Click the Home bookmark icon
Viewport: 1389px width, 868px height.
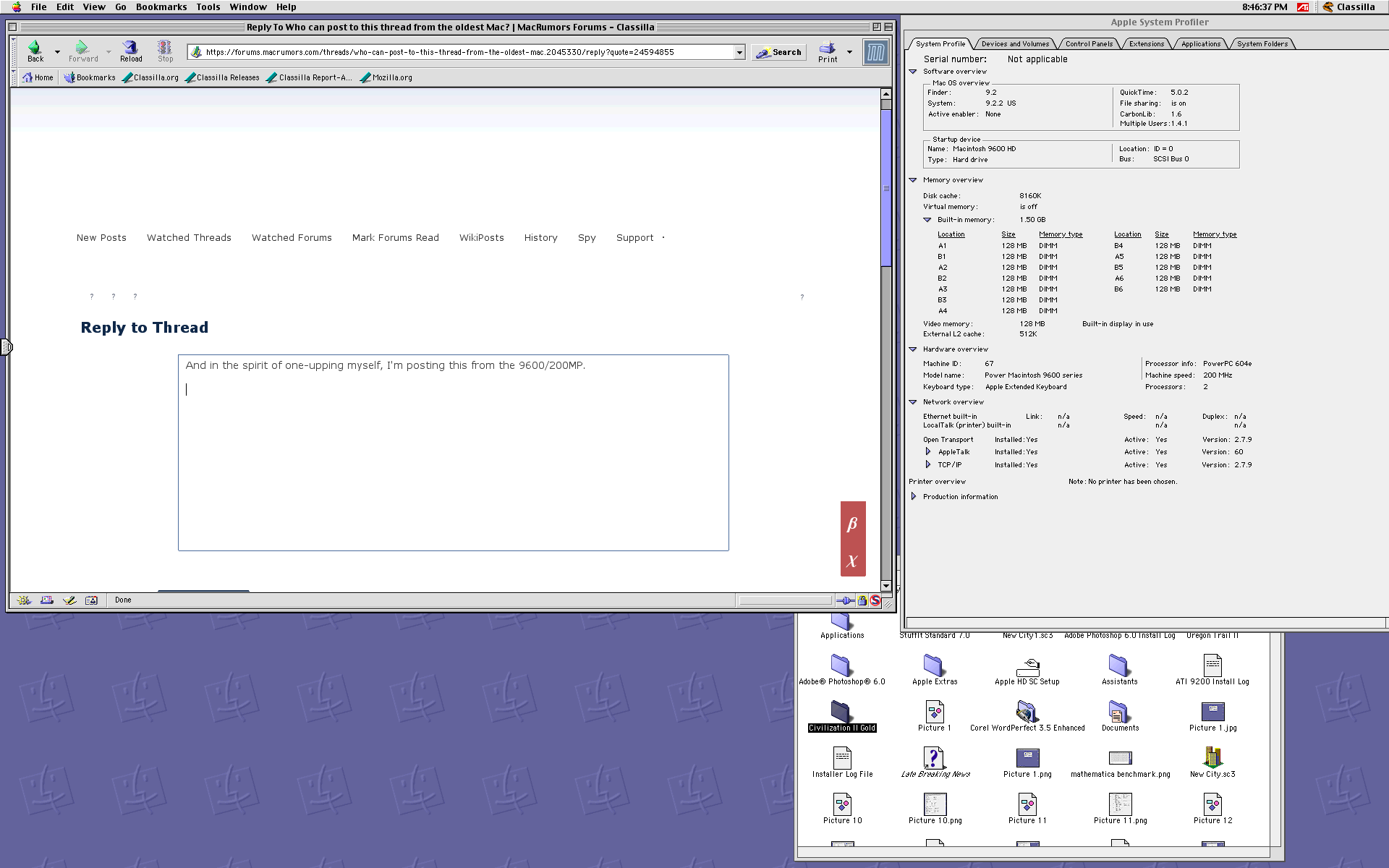(x=27, y=77)
